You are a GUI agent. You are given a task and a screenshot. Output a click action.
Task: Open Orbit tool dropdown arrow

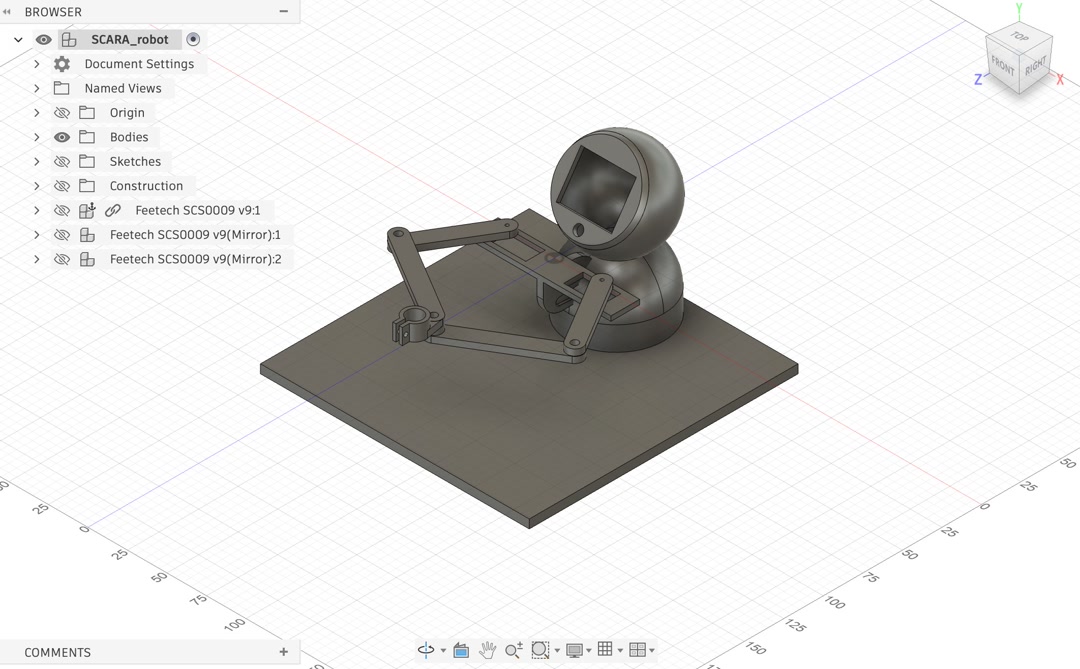[443, 650]
